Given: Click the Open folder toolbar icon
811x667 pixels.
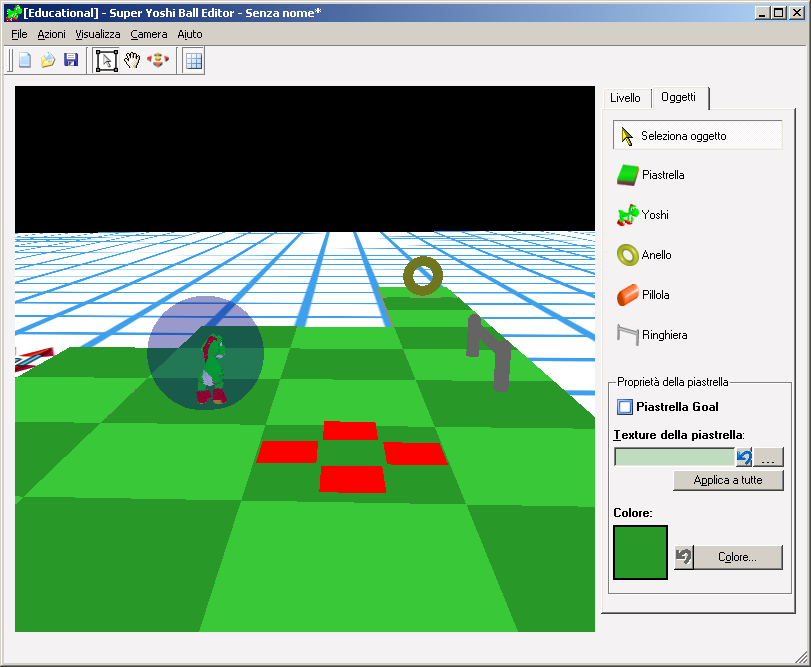Looking at the screenshot, I should click(x=48, y=60).
